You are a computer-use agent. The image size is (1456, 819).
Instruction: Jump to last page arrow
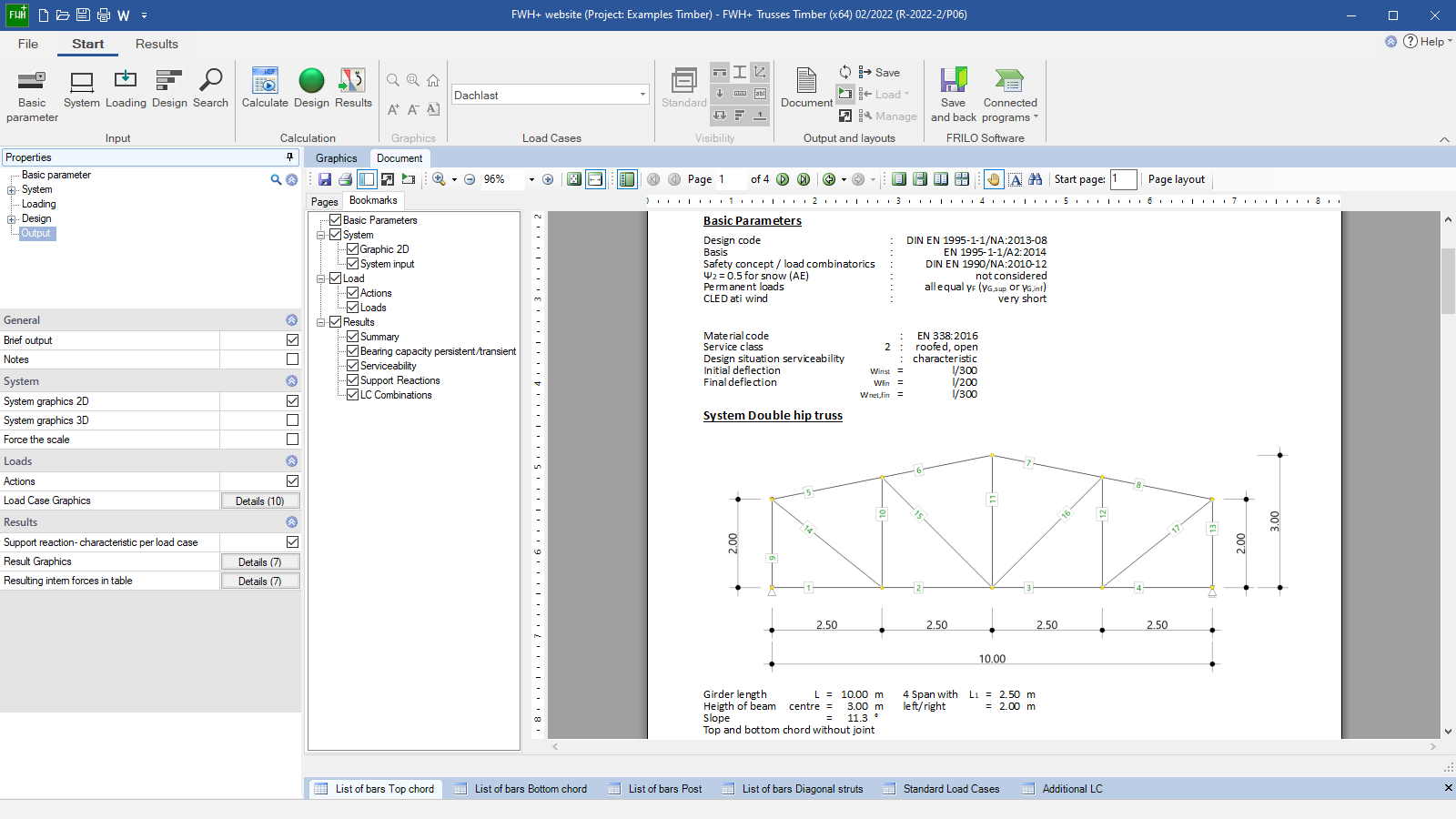click(804, 179)
